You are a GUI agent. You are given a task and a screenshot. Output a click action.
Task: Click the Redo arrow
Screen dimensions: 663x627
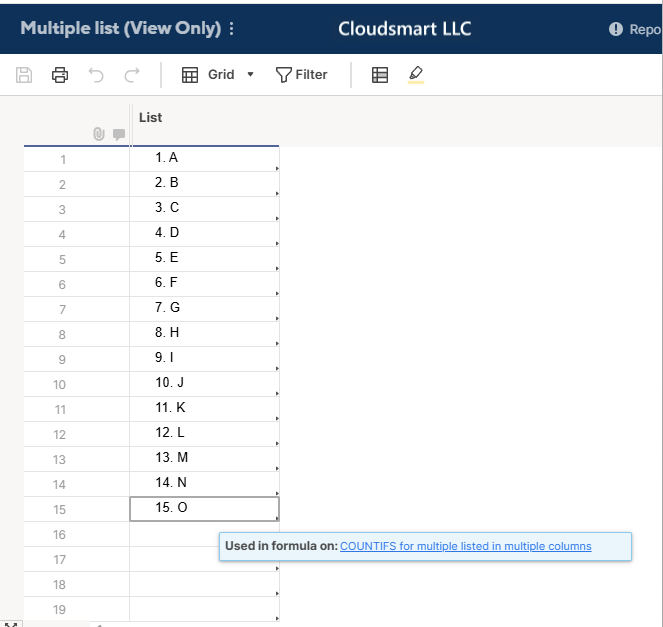point(132,75)
